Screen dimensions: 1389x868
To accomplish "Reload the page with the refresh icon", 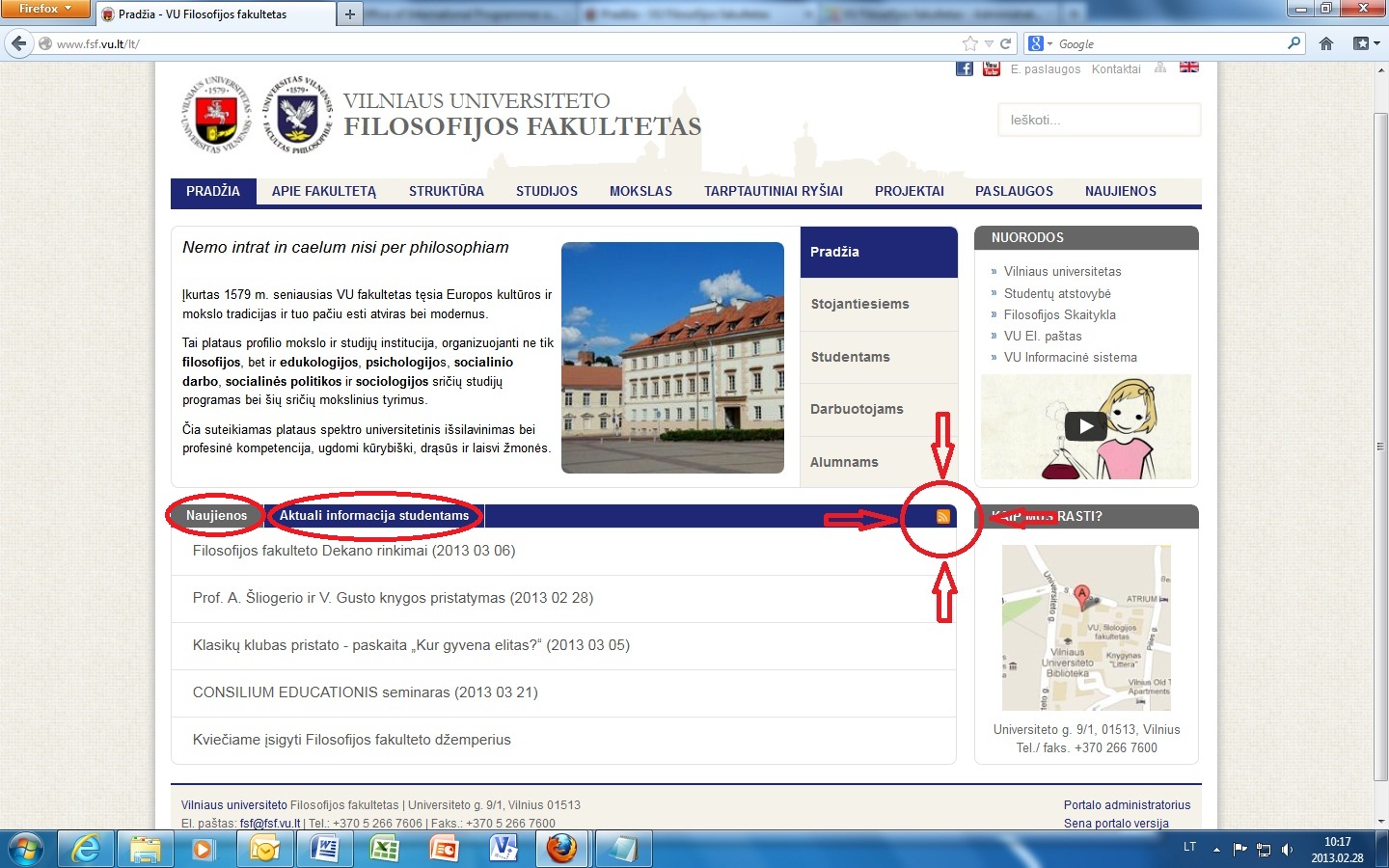I will (x=1005, y=43).
